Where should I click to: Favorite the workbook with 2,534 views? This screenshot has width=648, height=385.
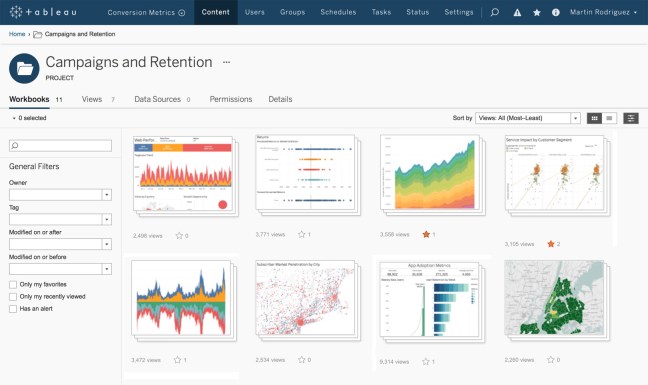[x=302, y=360]
